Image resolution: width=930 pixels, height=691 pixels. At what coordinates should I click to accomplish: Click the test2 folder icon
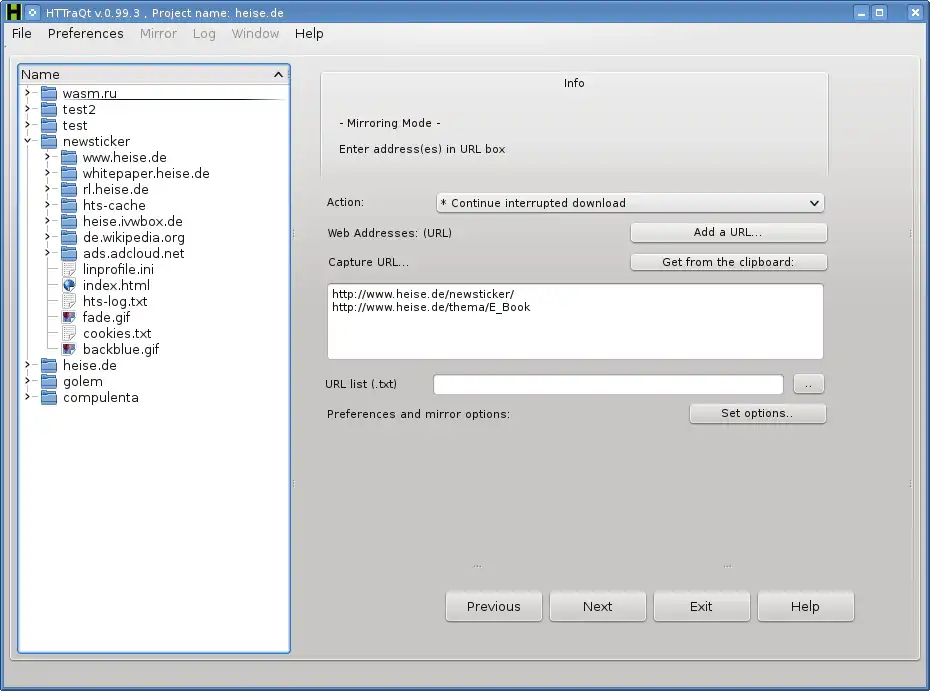tap(49, 109)
